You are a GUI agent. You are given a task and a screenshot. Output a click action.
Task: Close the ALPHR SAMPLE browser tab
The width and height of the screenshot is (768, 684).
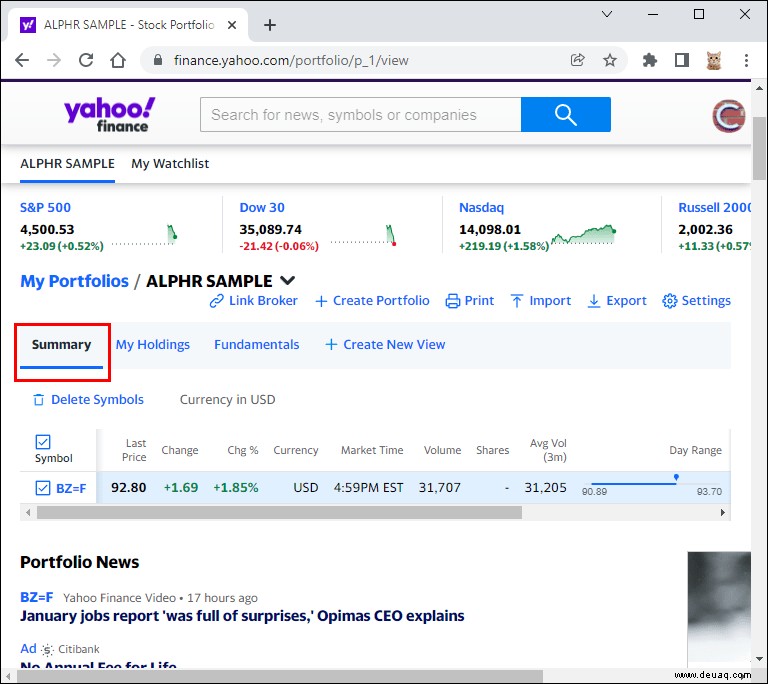pyautogui.click(x=232, y=25)
